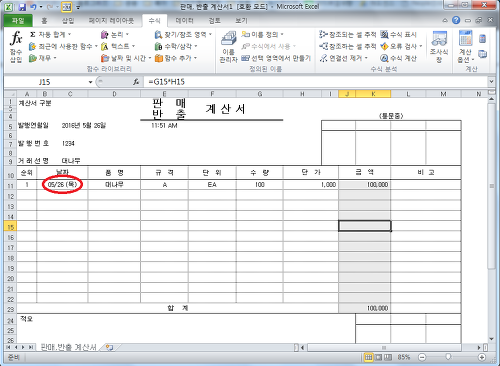Open the Undo history dropdown arrow

(x=41, y=7)
